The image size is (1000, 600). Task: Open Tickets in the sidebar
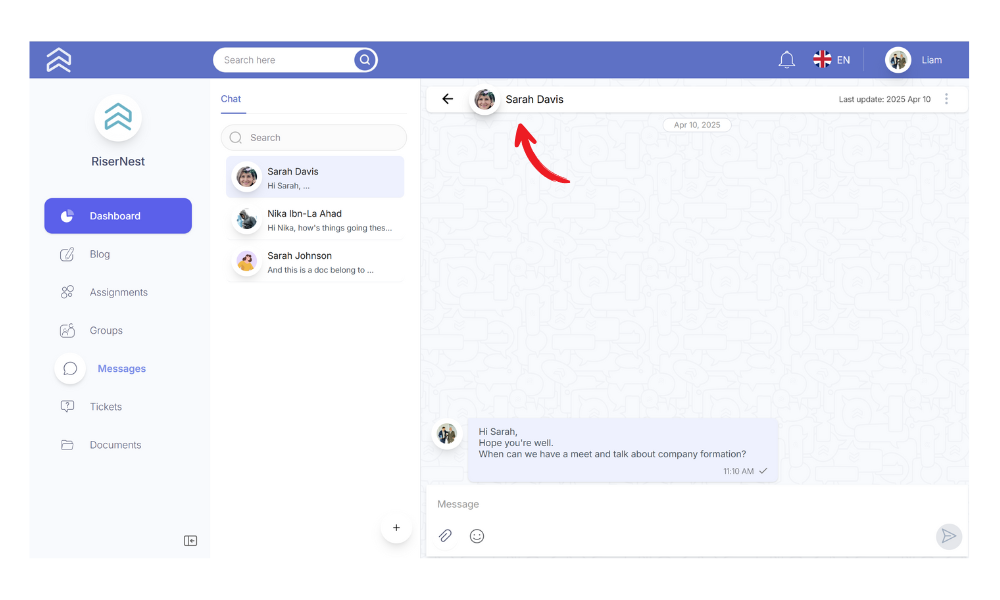(x=106, y=407)
